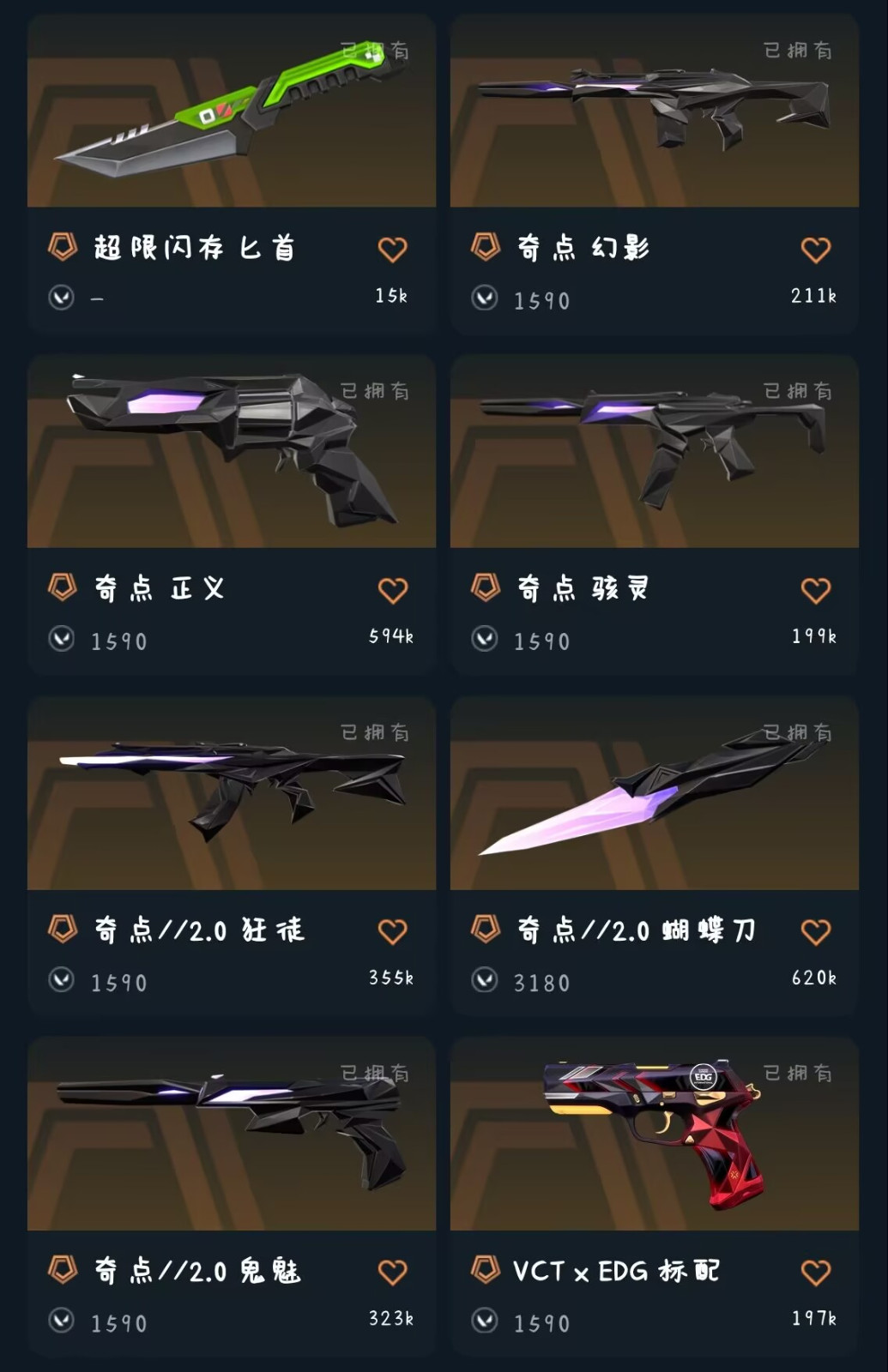The image size is (888, 1372).
Task: Click tier badge icon beside 奇点 幻影
Action: (x=486, y=247)
